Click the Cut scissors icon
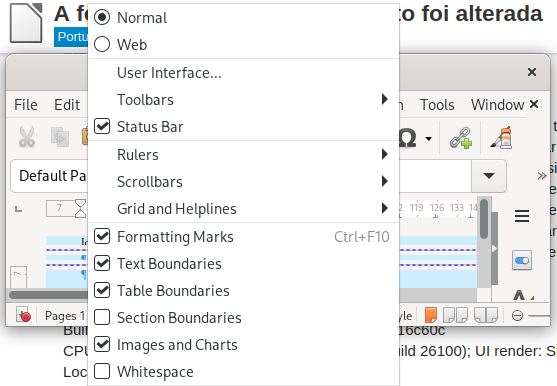This screenshot has width=557, height=386. (27, 137)
